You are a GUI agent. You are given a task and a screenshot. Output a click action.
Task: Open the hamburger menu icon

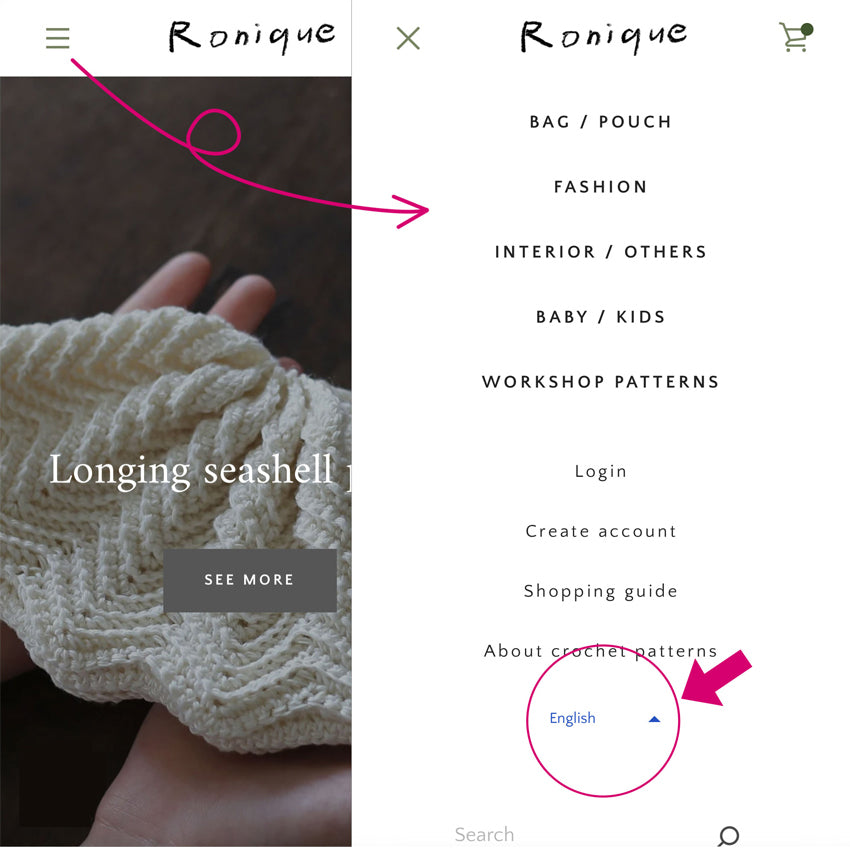57,38
